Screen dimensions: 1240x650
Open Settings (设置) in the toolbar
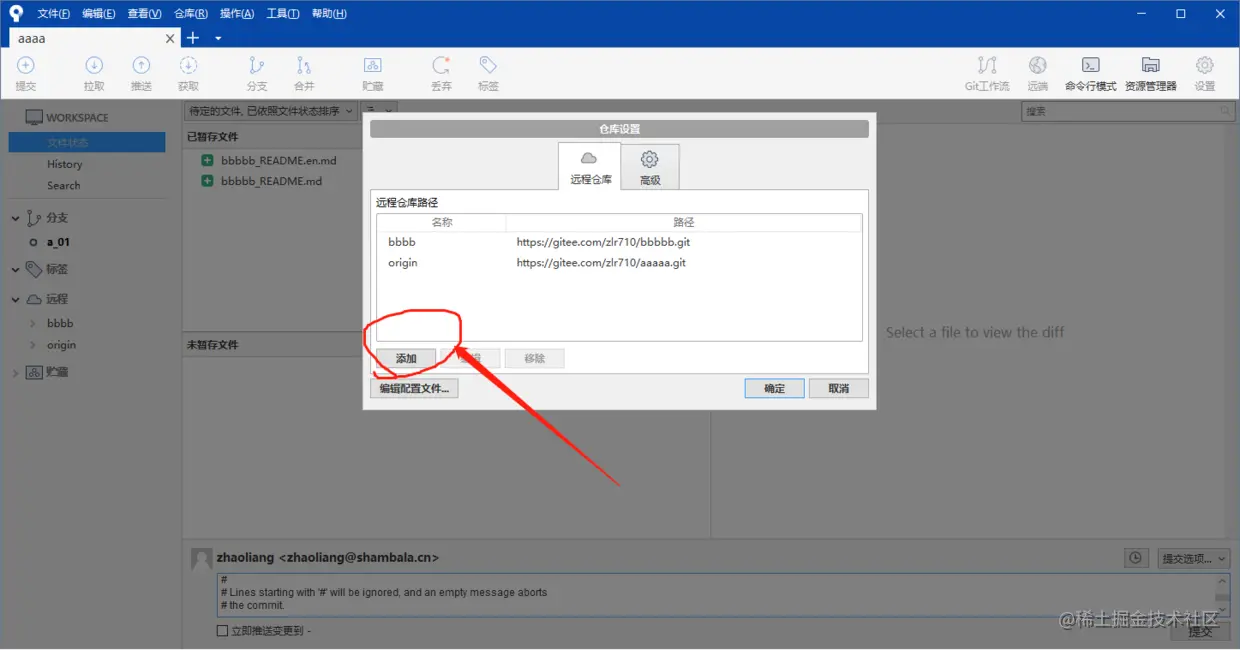pyautogui.click(x=1205, y=74)
